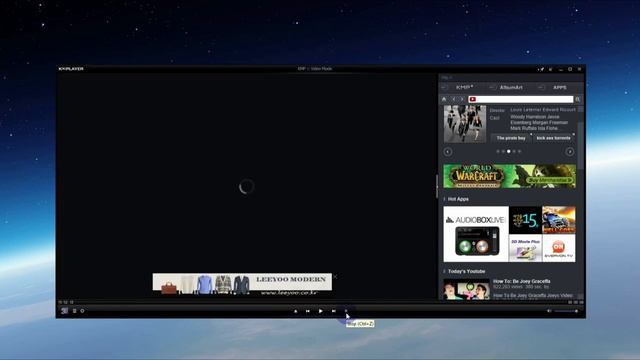Click the Joey Graceffa video thumbnail
The width and height of the screenshot is (640, 360).
[x=467, y=289]
